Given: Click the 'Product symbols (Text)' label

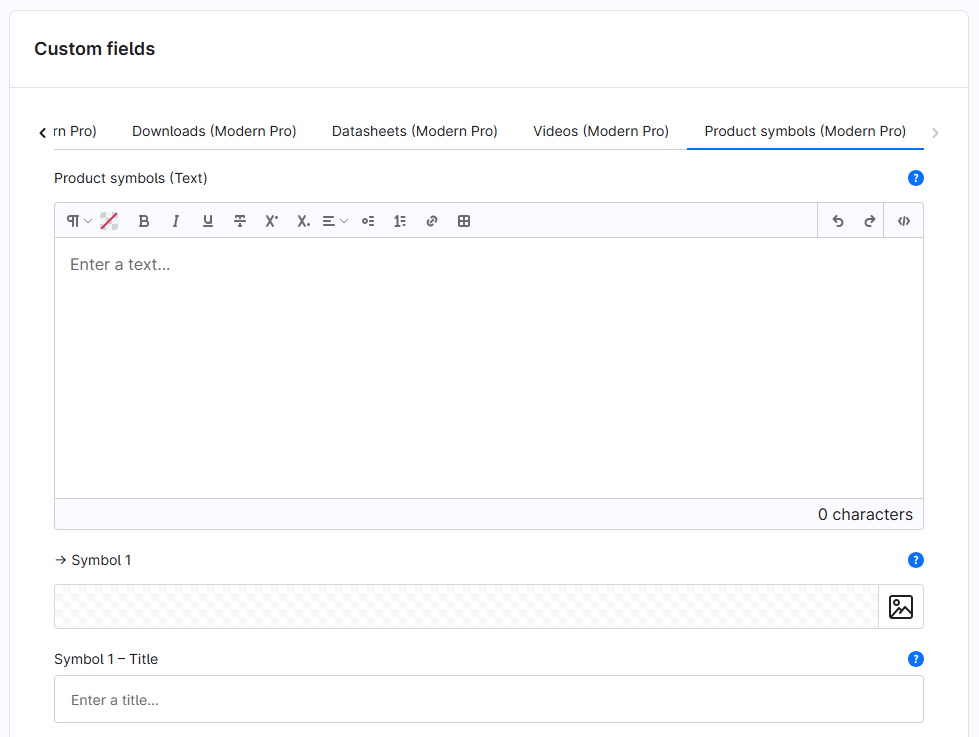Looking at the screenshot, I should [130, 179].
